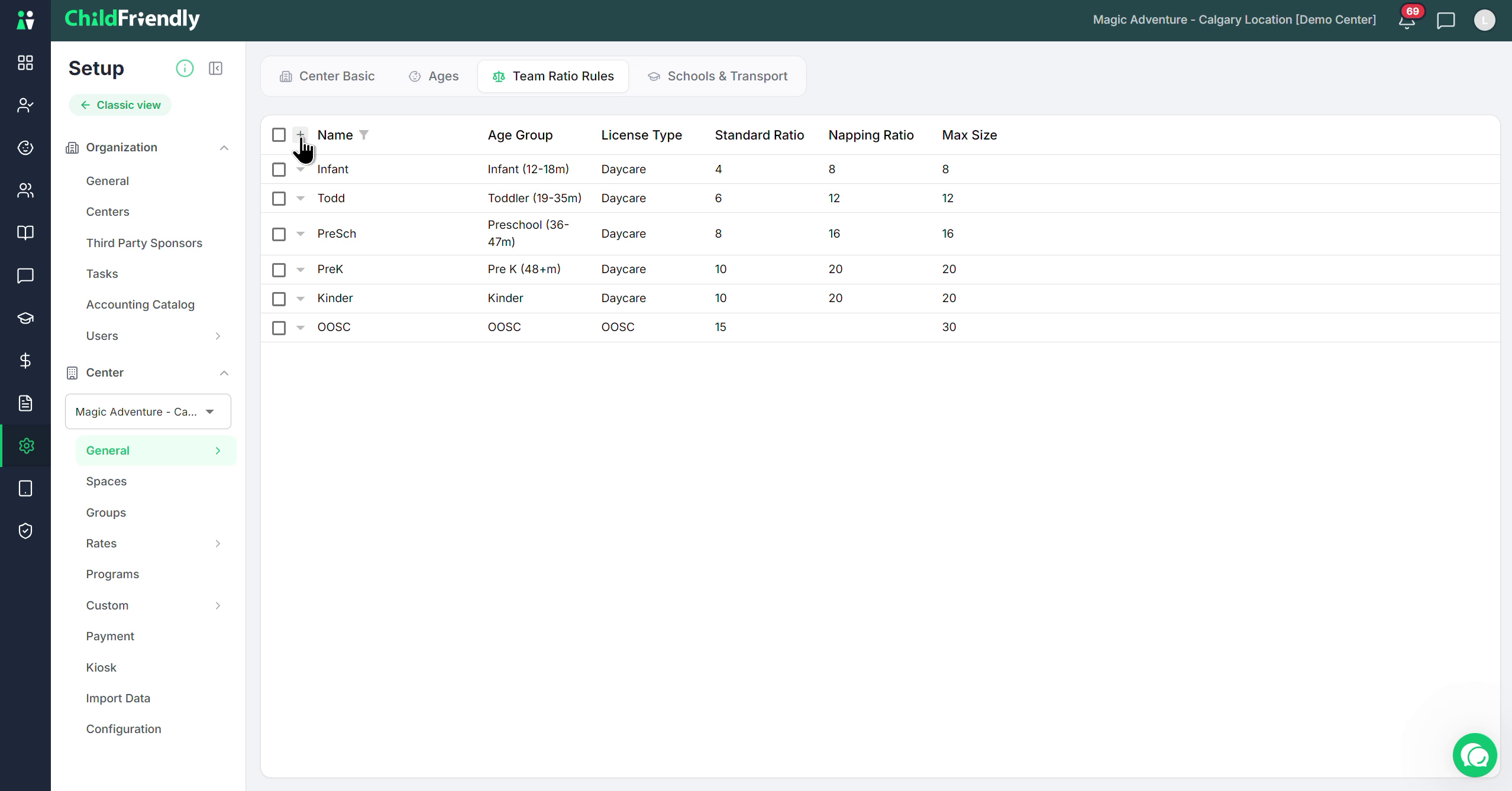Switch to Schools & Transport tab
Screen dimensions: 1512x791
coord(718,76)
